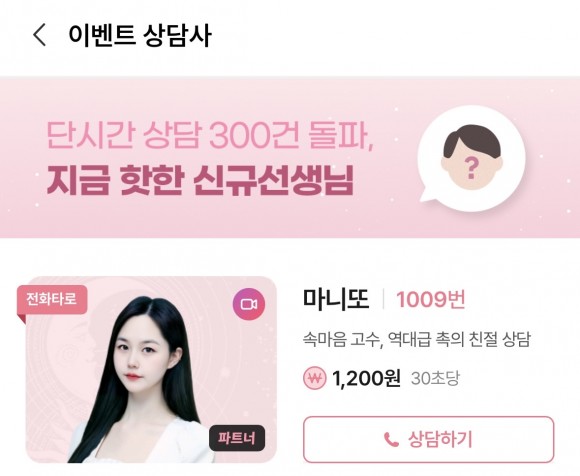Tap the '단시간 상담 300건 돌파' banner text

pyautogui.click(x=210, y=135)
